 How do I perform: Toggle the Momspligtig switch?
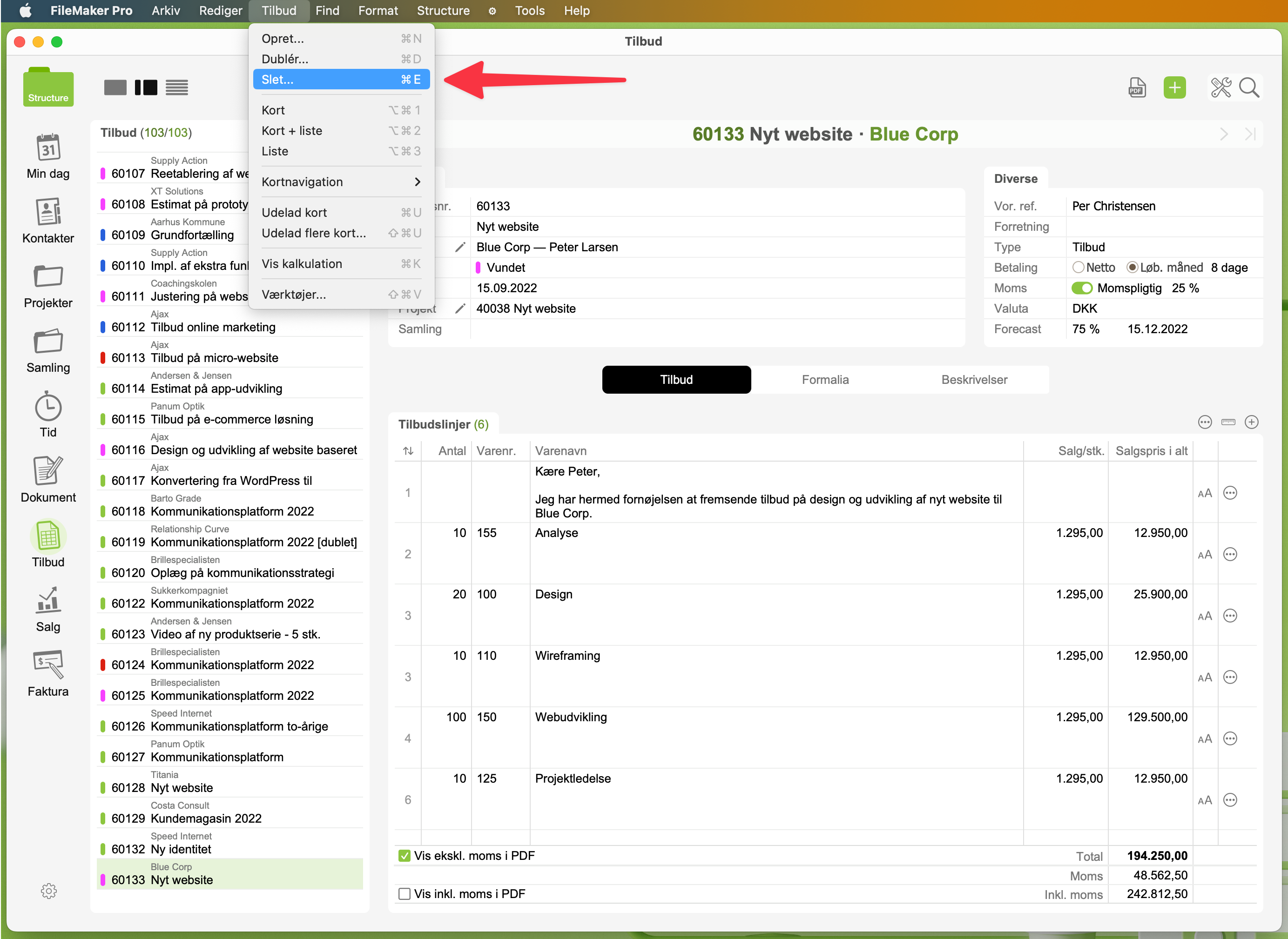pos(1082,288)
